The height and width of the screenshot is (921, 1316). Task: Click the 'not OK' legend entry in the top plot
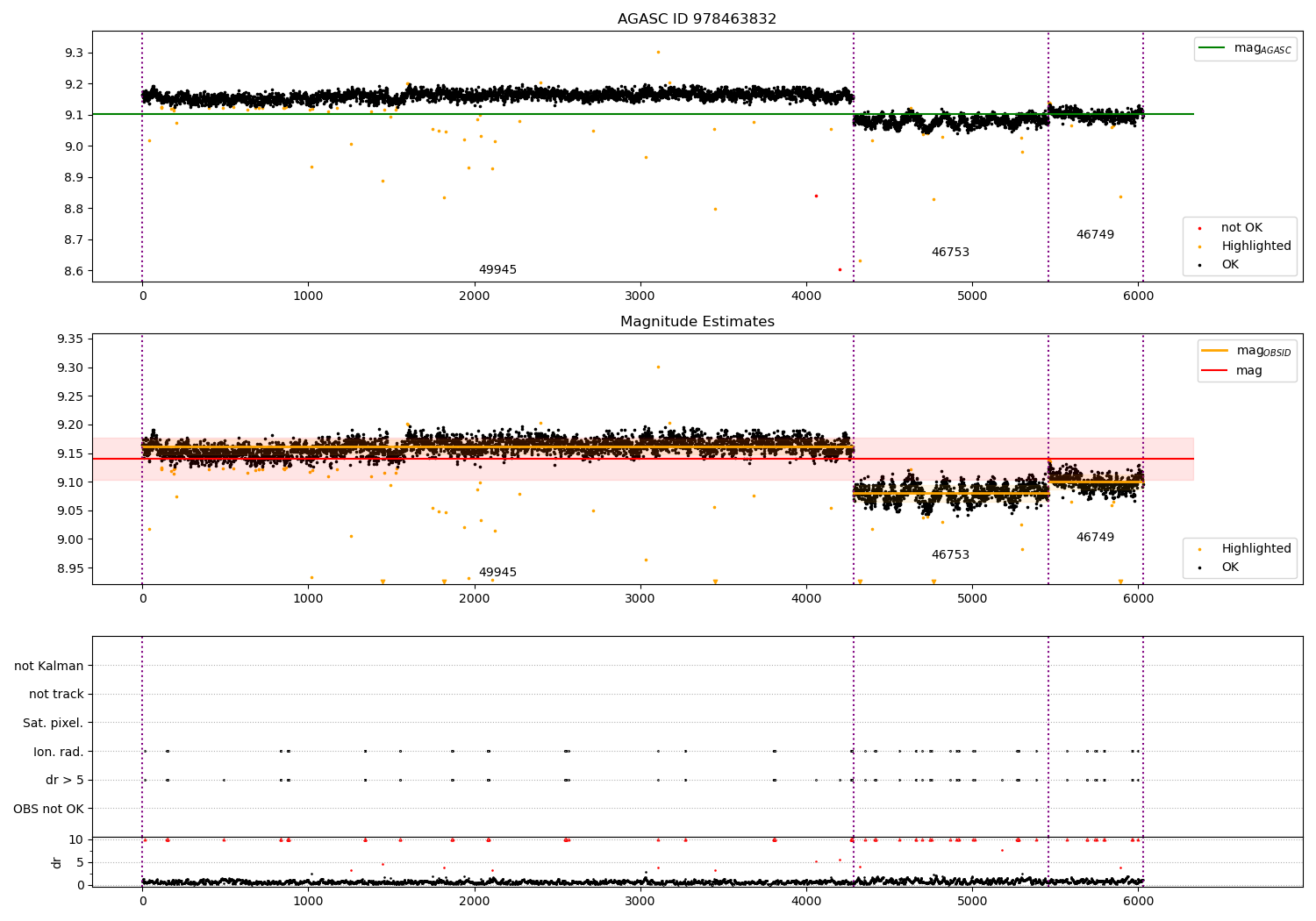[1241, 228]
